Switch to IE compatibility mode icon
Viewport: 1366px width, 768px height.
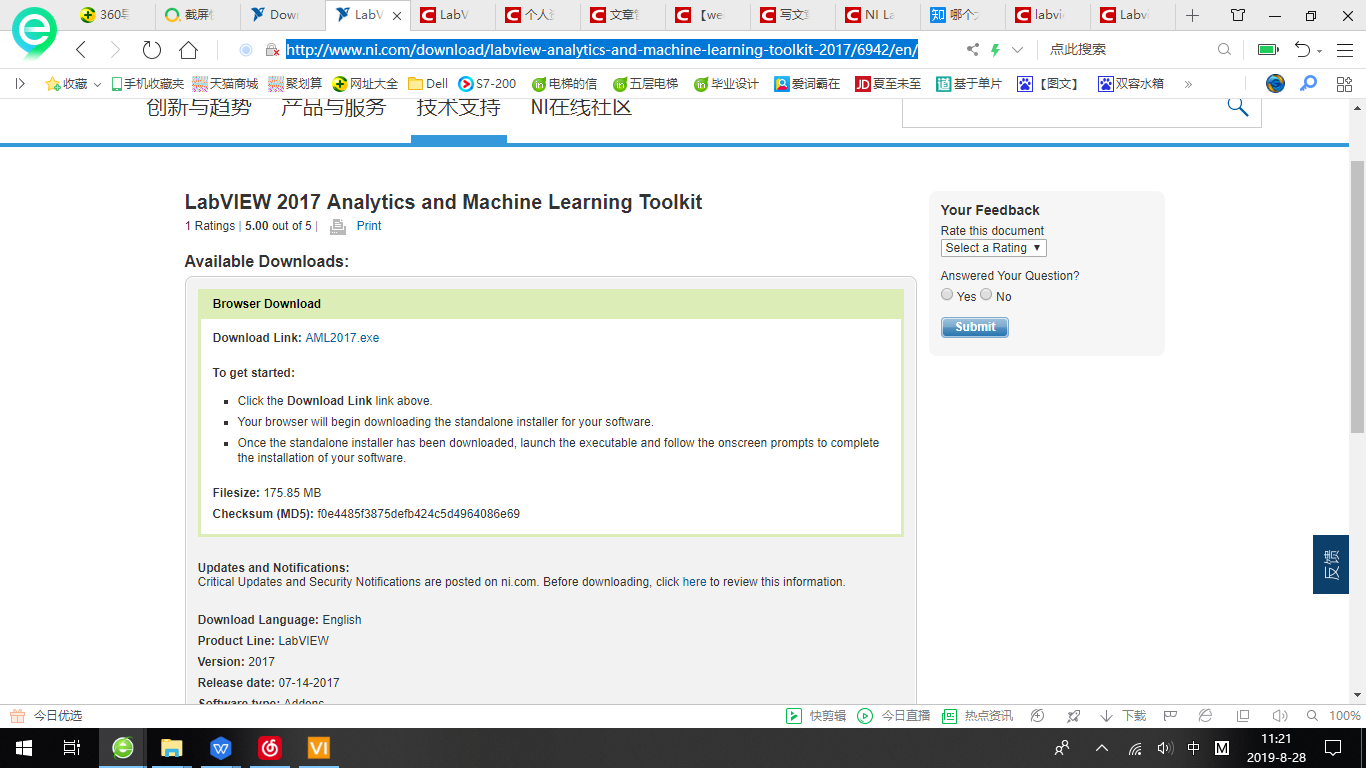pos(1205,715)
